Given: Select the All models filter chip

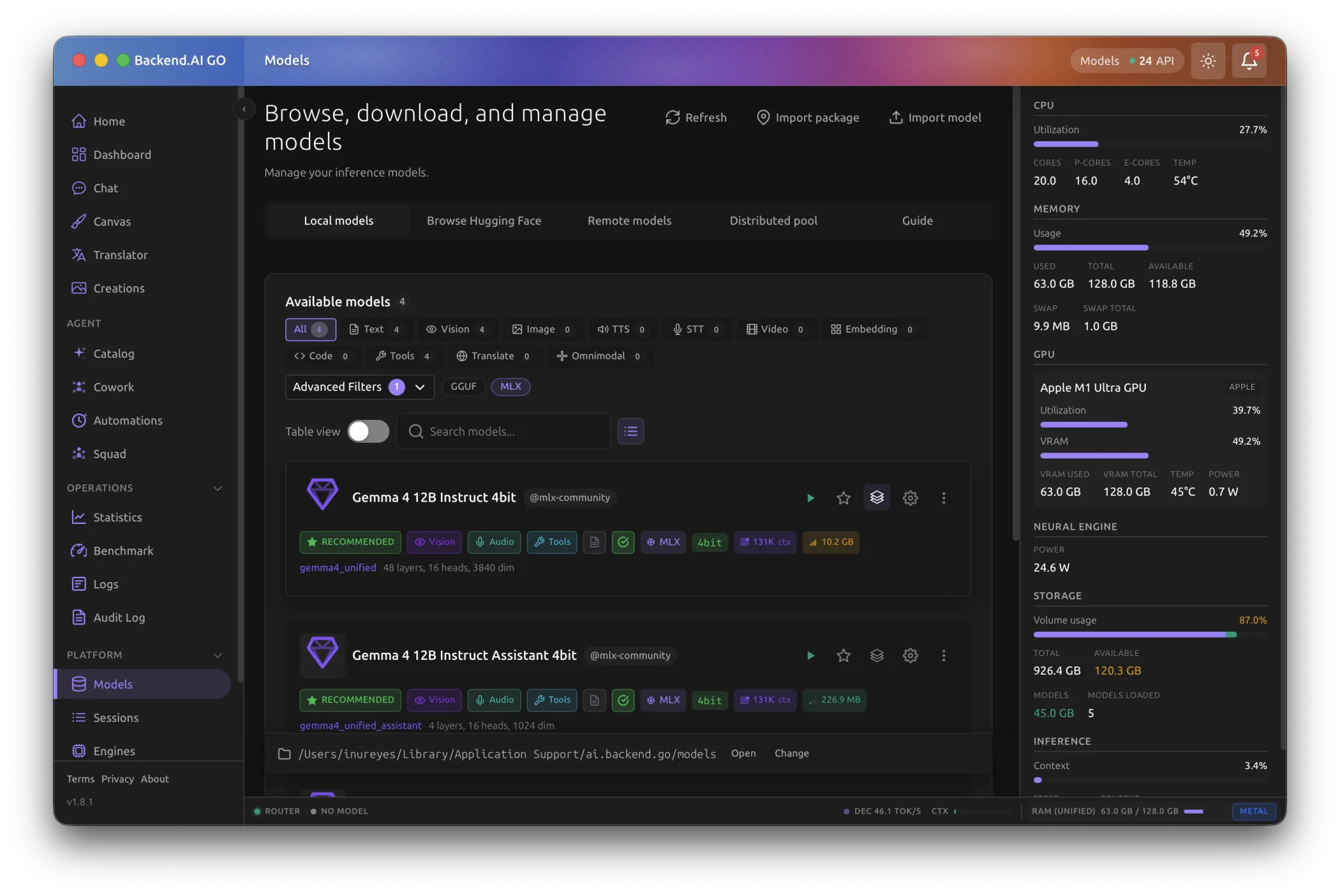Looking at the screenshot, I should click(310, 330).
